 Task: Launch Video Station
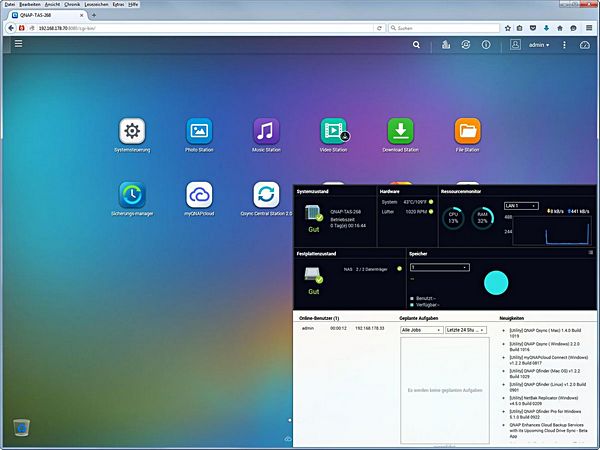tap(334, 131)
